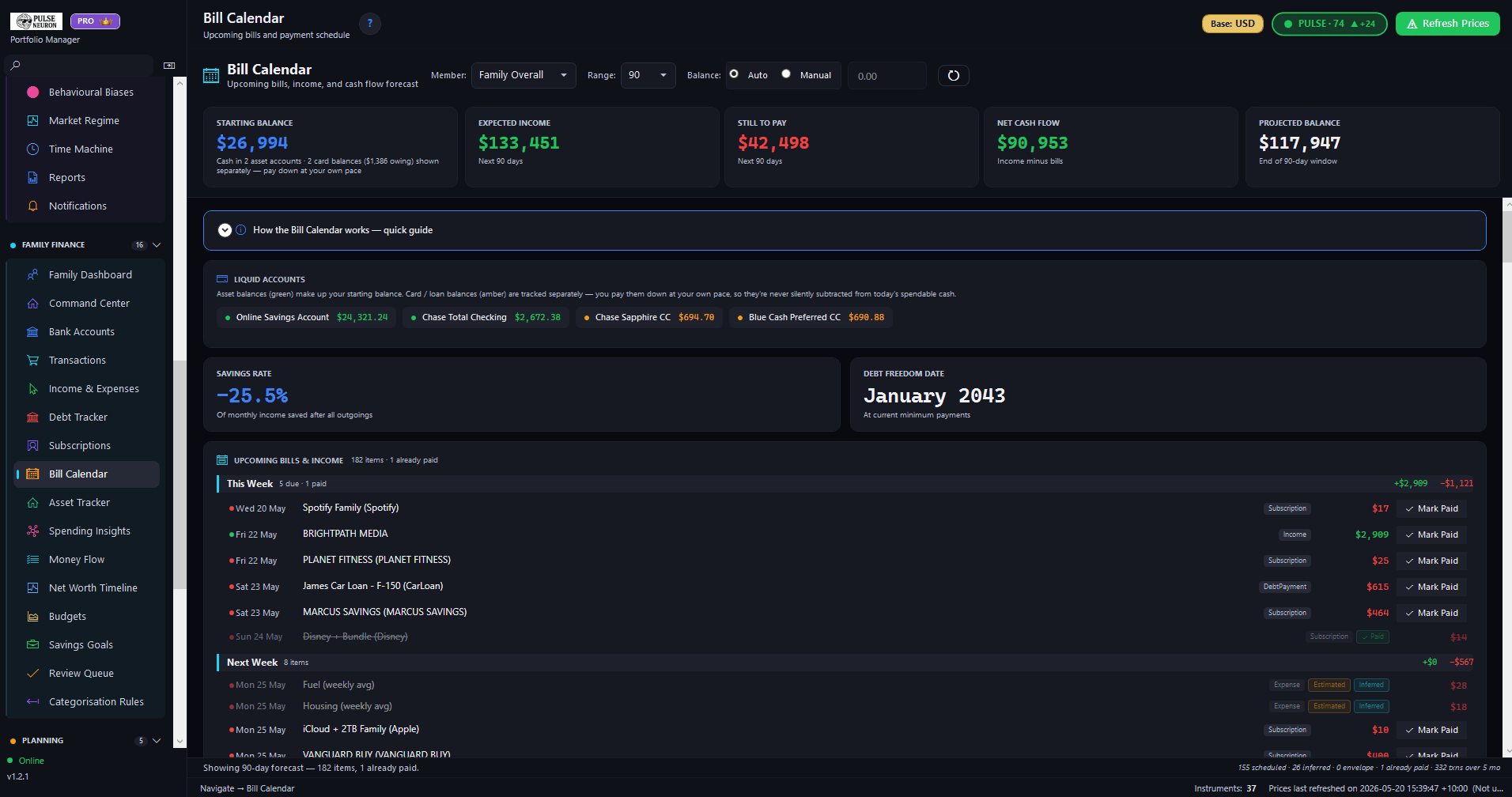The image size is (1512, 797).
Task: Toggle Paid badge on Disney+ Bundle row
Action: (1372, 636)
